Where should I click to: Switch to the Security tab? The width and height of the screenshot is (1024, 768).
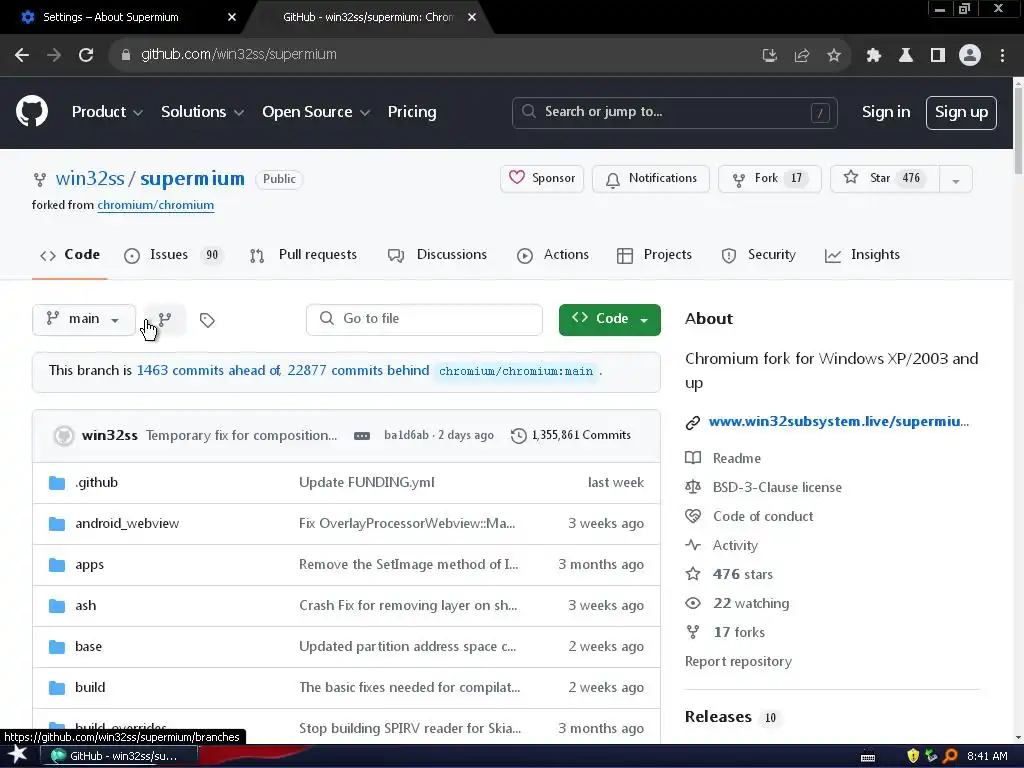tap(758, 255)
